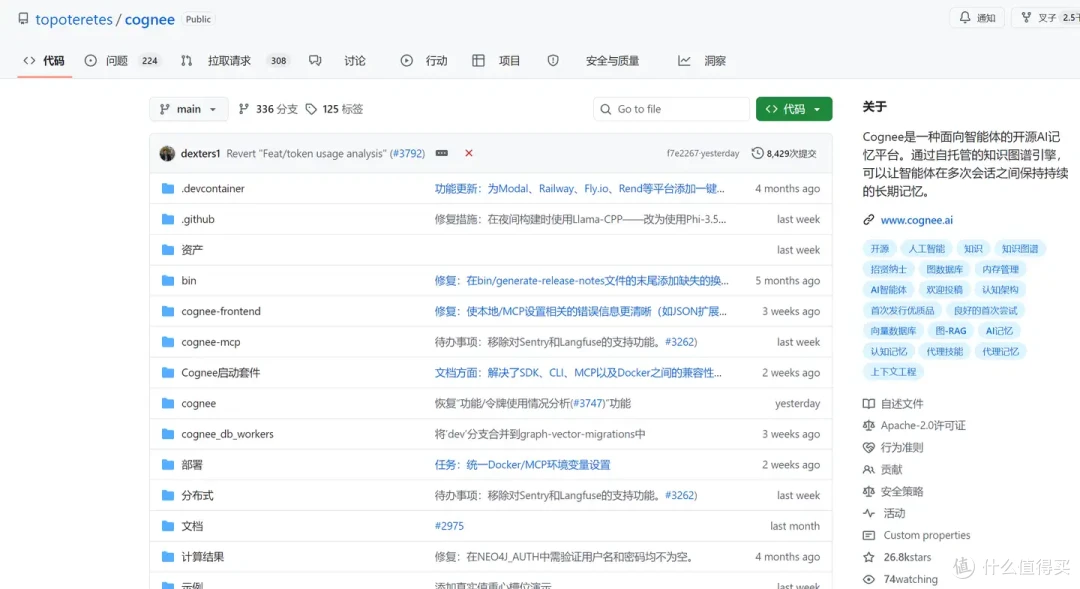
Task: Open the 洞察 (Insights) tab
Action: pyautogui.click(x=702, y=61)
